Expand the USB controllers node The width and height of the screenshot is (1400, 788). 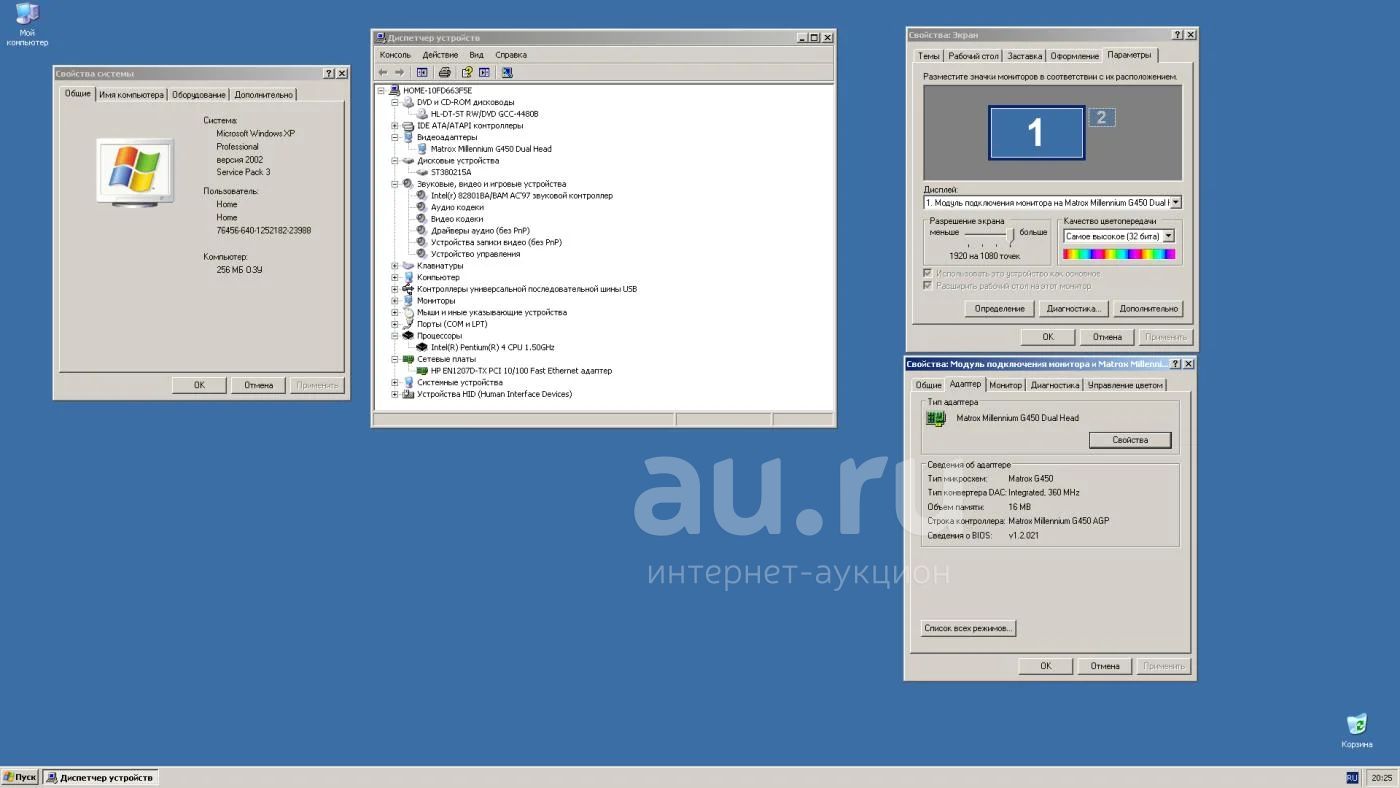tap(395, 289)
